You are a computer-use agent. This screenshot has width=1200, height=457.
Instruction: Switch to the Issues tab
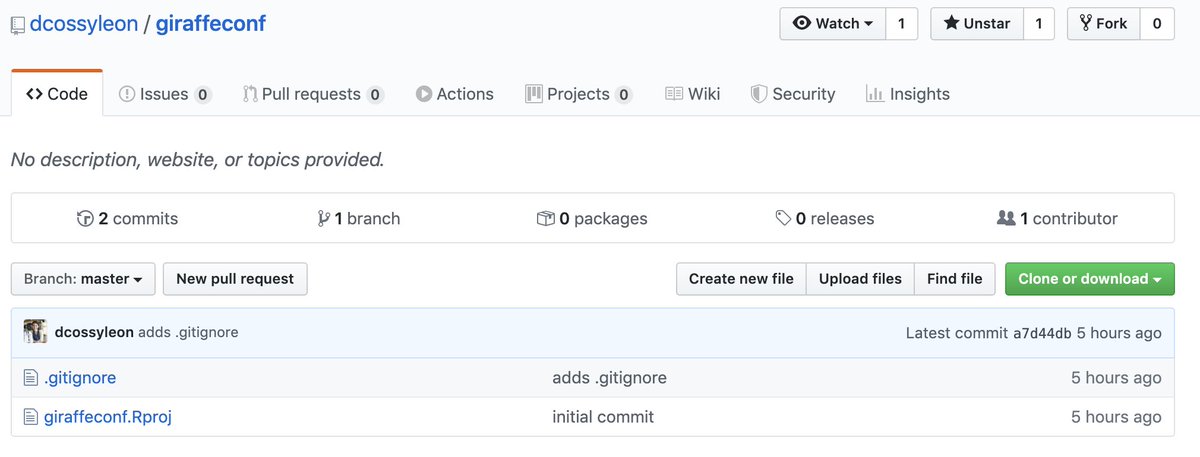coord(164,94)
